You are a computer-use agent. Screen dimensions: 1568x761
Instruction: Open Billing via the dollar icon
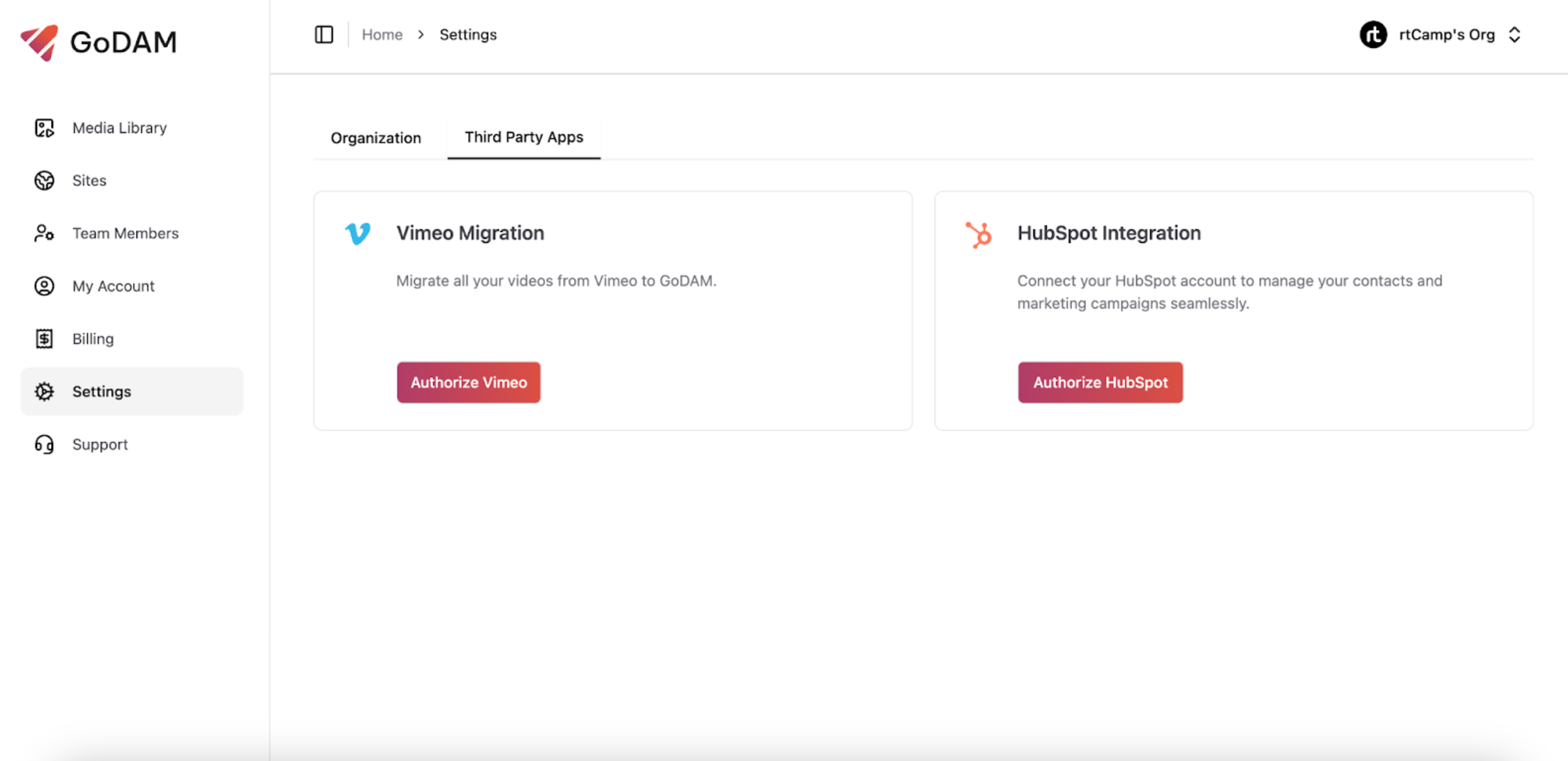(43, 339)
